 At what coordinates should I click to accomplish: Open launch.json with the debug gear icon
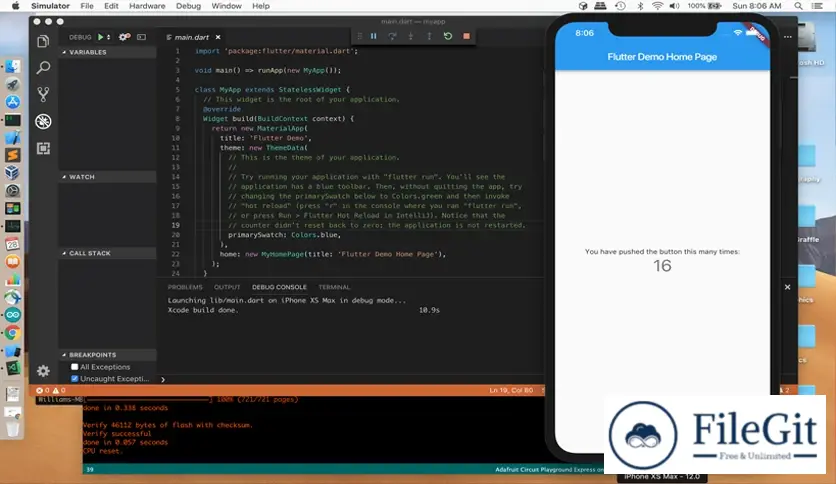pyautogui.click(x=124, y=37)
